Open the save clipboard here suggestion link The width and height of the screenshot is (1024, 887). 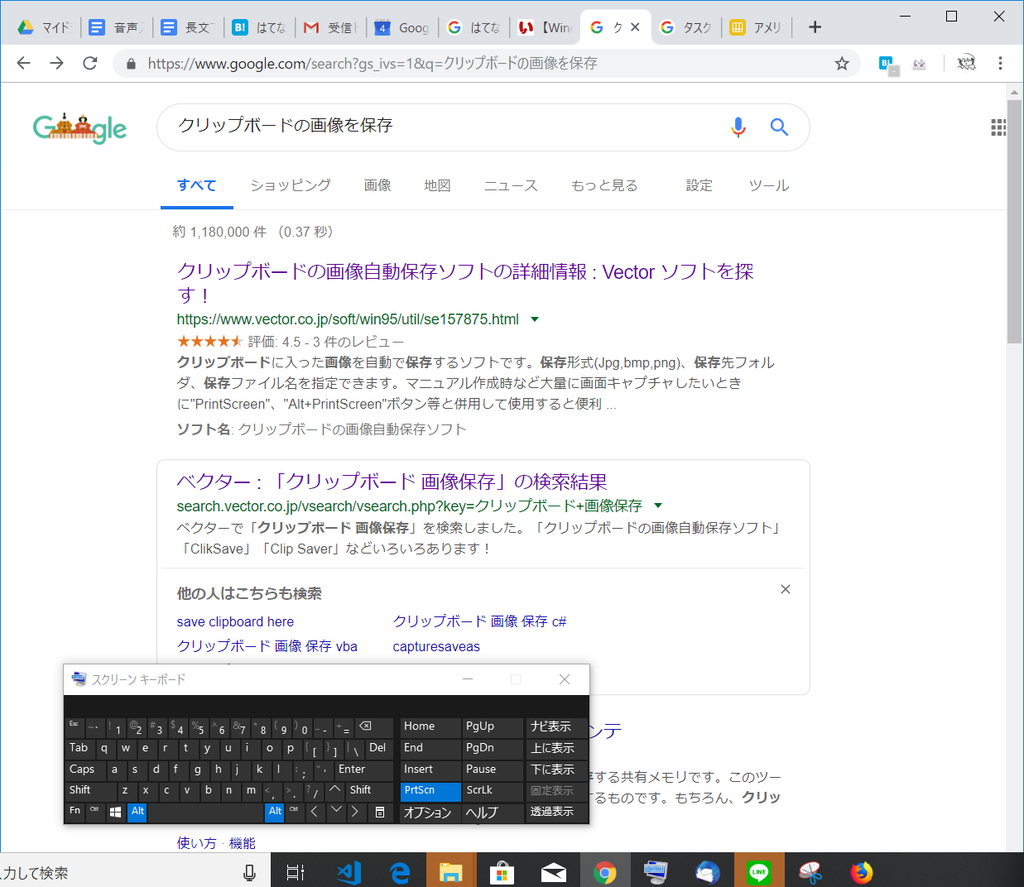click(235, 621)
